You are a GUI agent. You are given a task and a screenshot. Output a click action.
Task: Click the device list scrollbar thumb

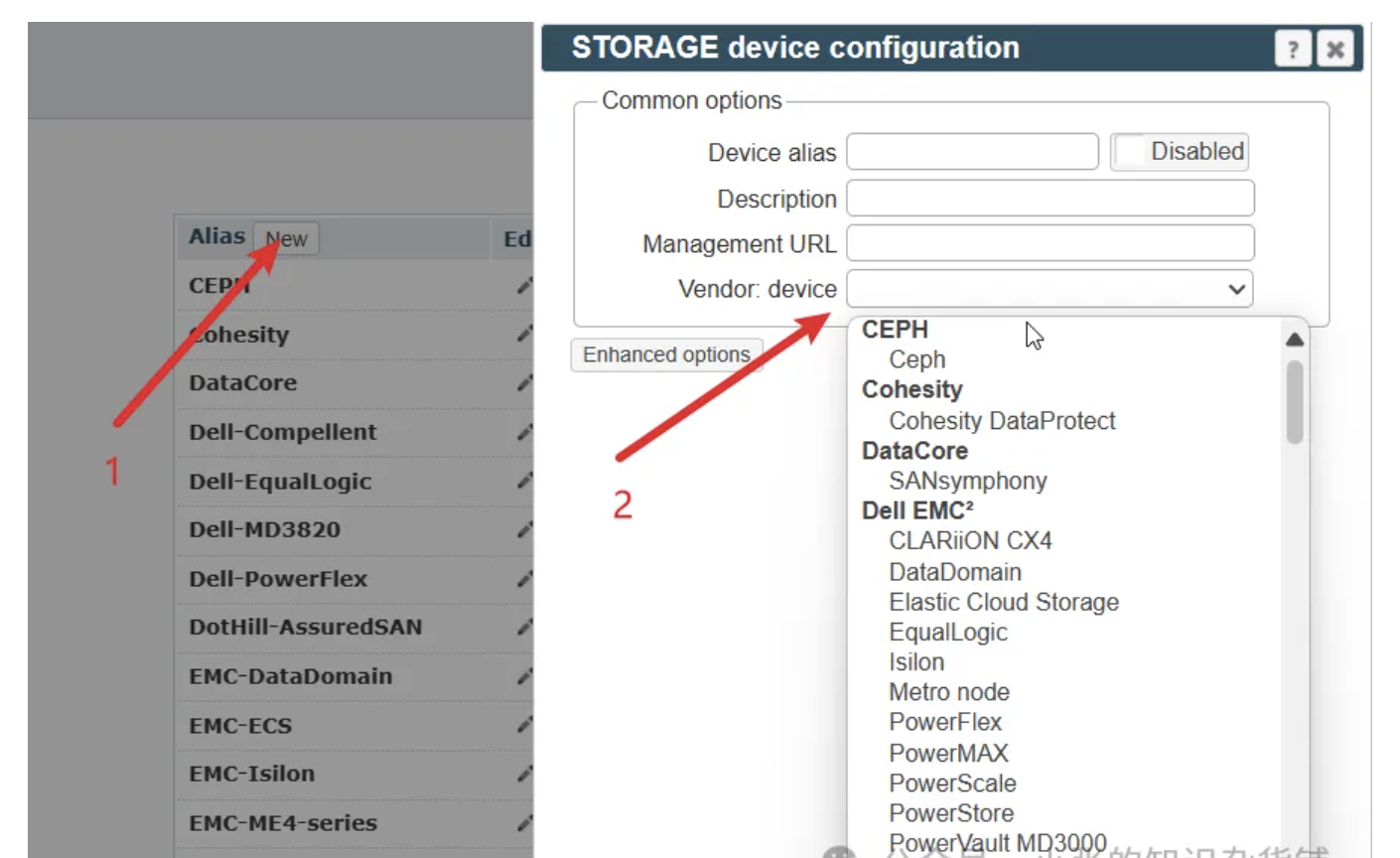1294,402
